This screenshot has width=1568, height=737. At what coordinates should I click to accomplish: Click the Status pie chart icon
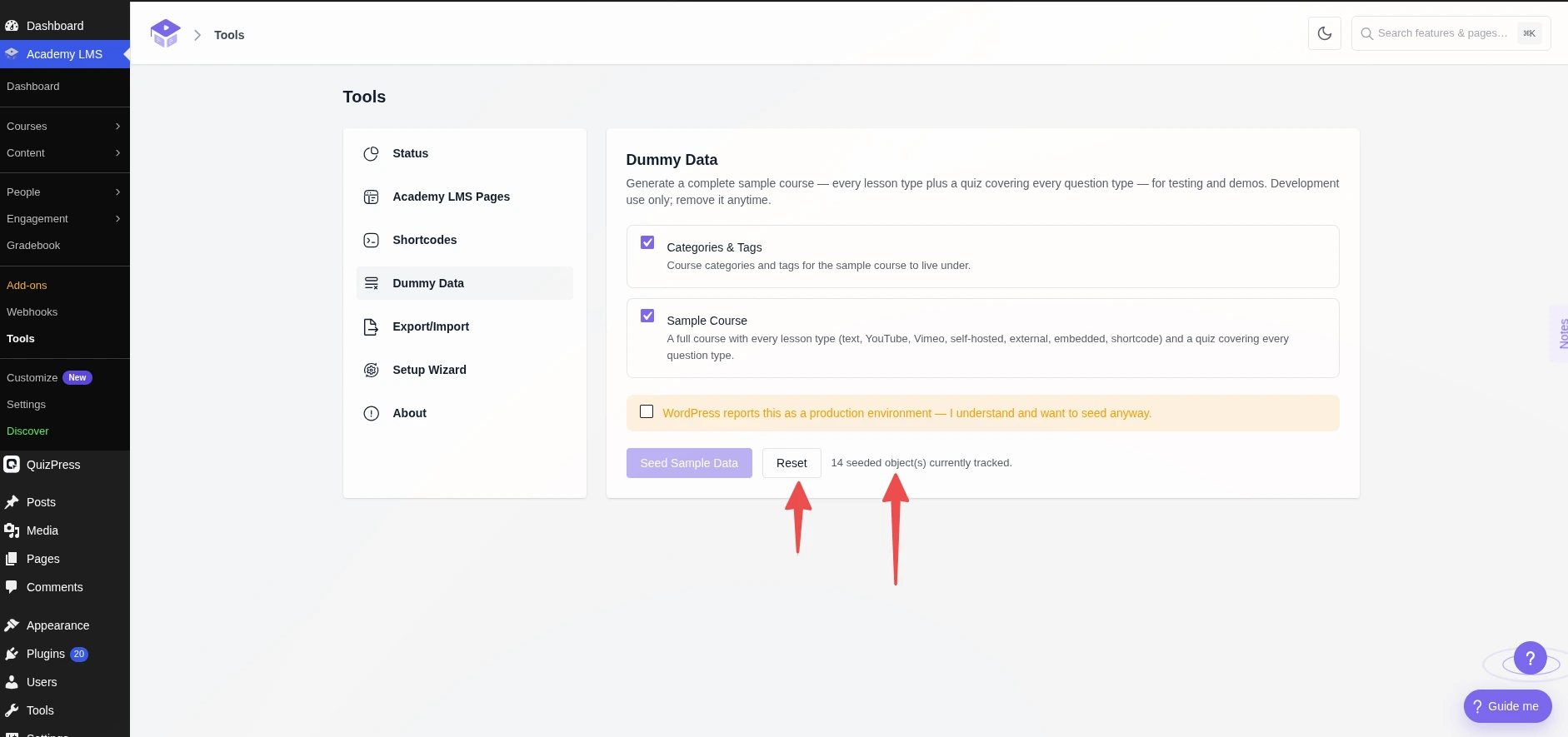click(x=372, y=153)
